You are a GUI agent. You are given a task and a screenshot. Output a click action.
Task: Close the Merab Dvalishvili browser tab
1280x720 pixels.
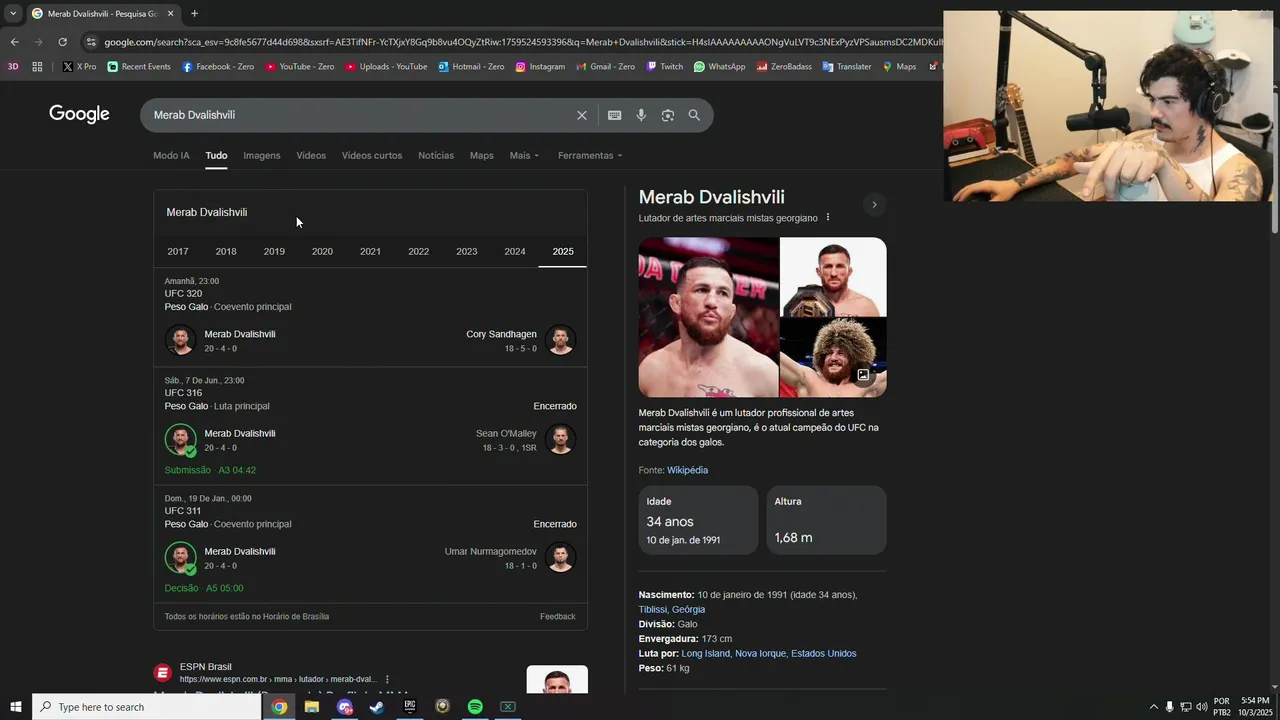170,14
